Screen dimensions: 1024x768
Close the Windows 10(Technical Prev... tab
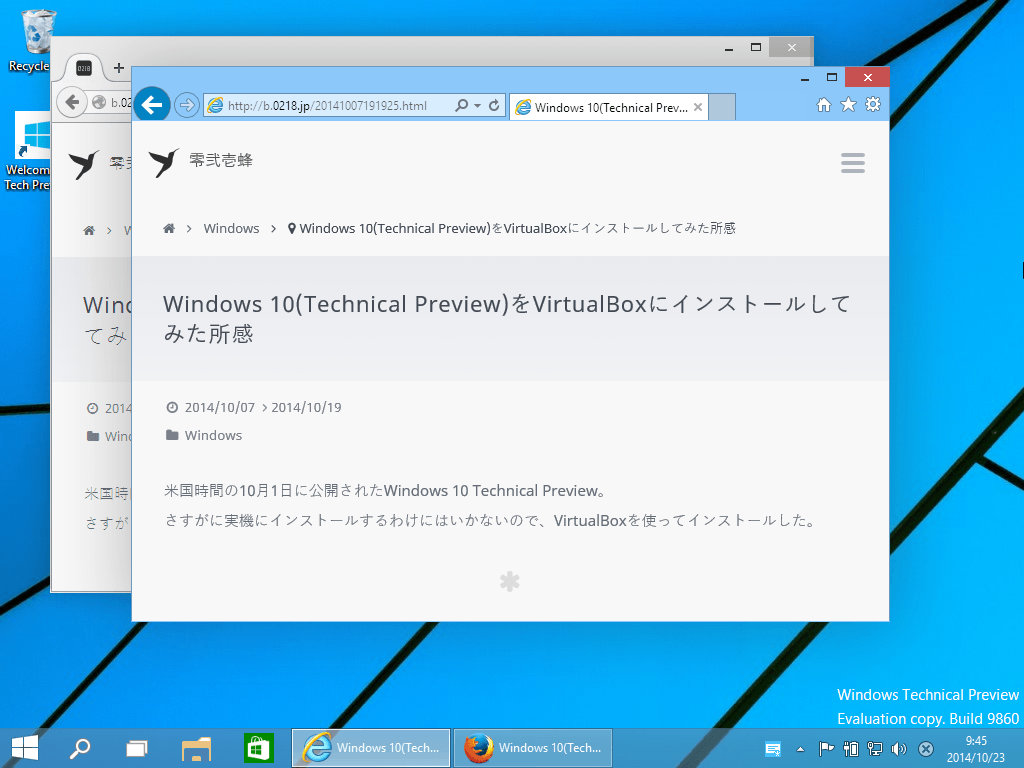[698, 107]
